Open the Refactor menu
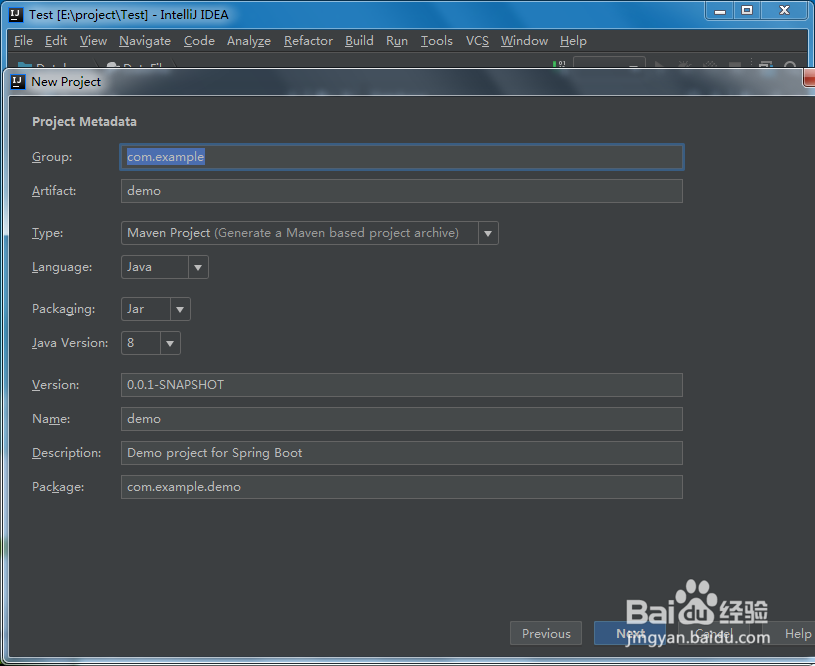 pos(308,41)
